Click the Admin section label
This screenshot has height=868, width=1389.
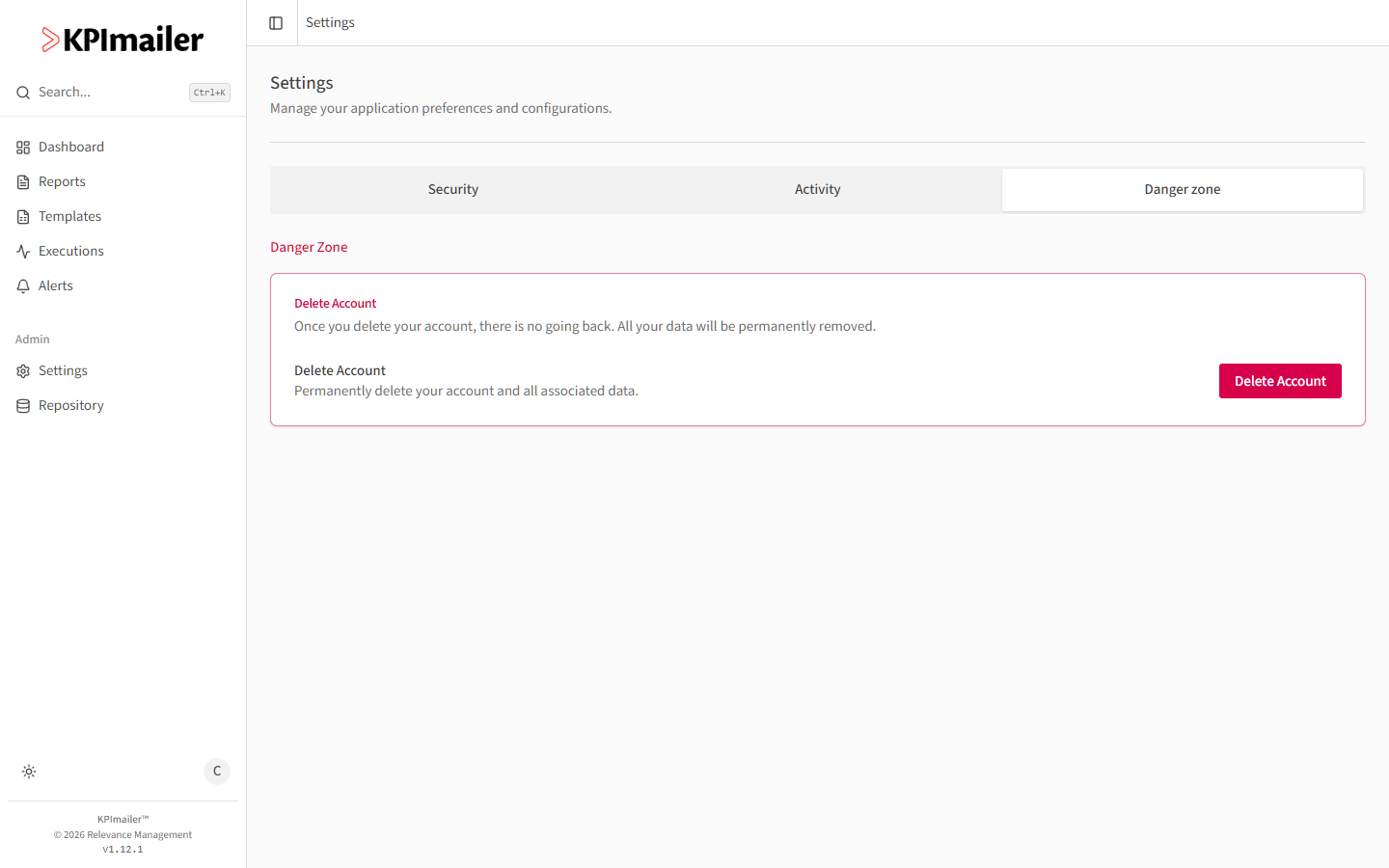click(33, 339)
